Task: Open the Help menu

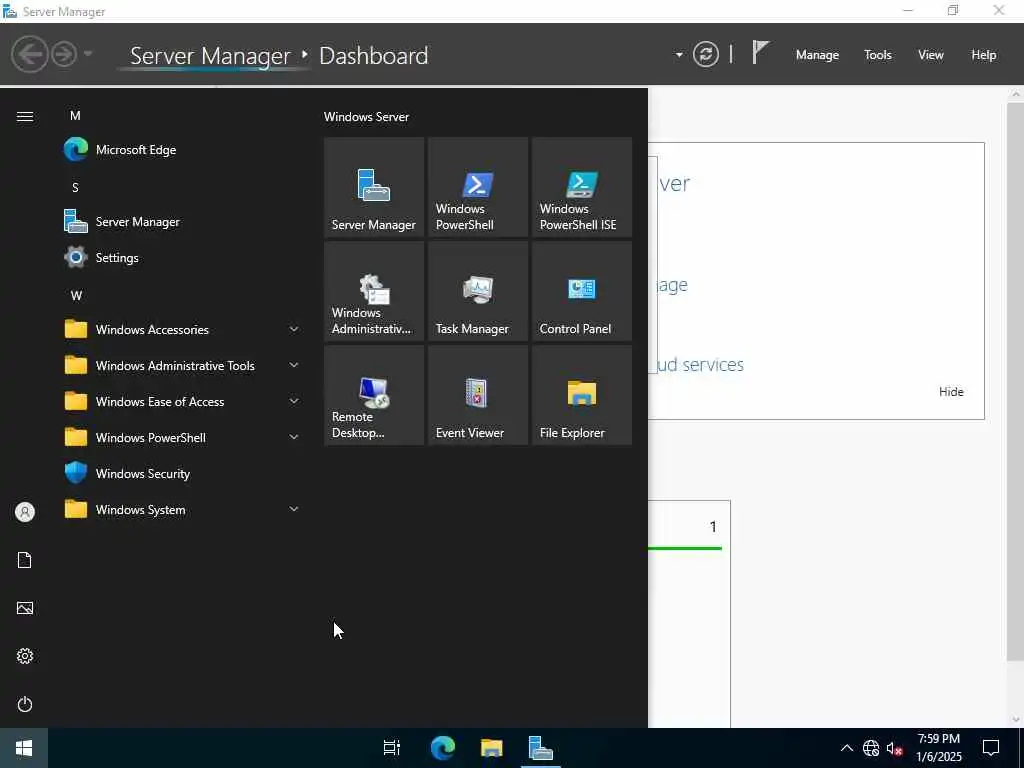Action: [983, 55]
